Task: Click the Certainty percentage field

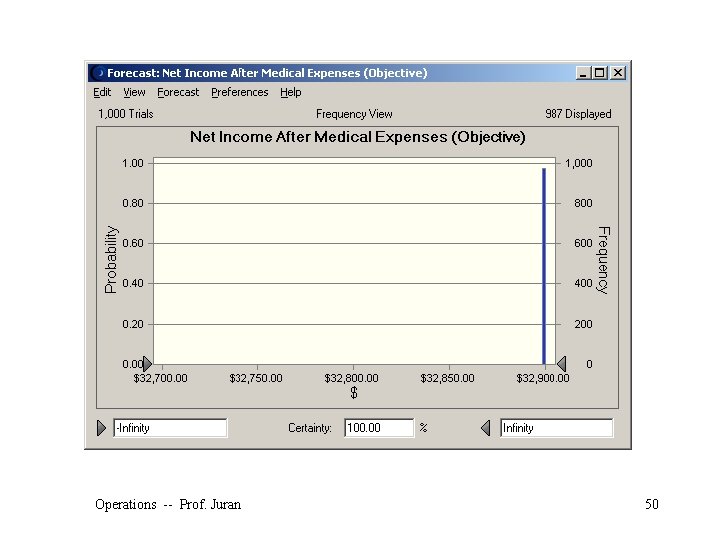Action: pyautogui.click(x=379, y=428)
